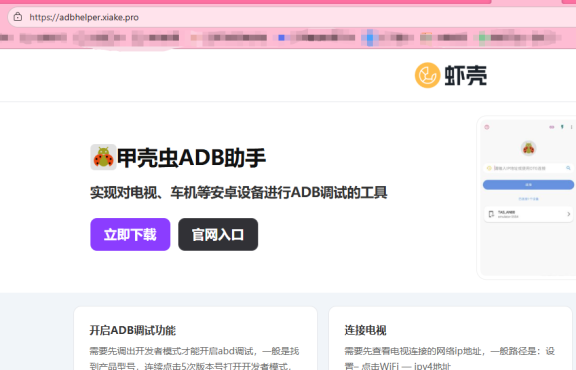Click the 甲壳虫ADB助手 heading
Viewport: 576px width, 370px height.
click(x=191, y=158)
